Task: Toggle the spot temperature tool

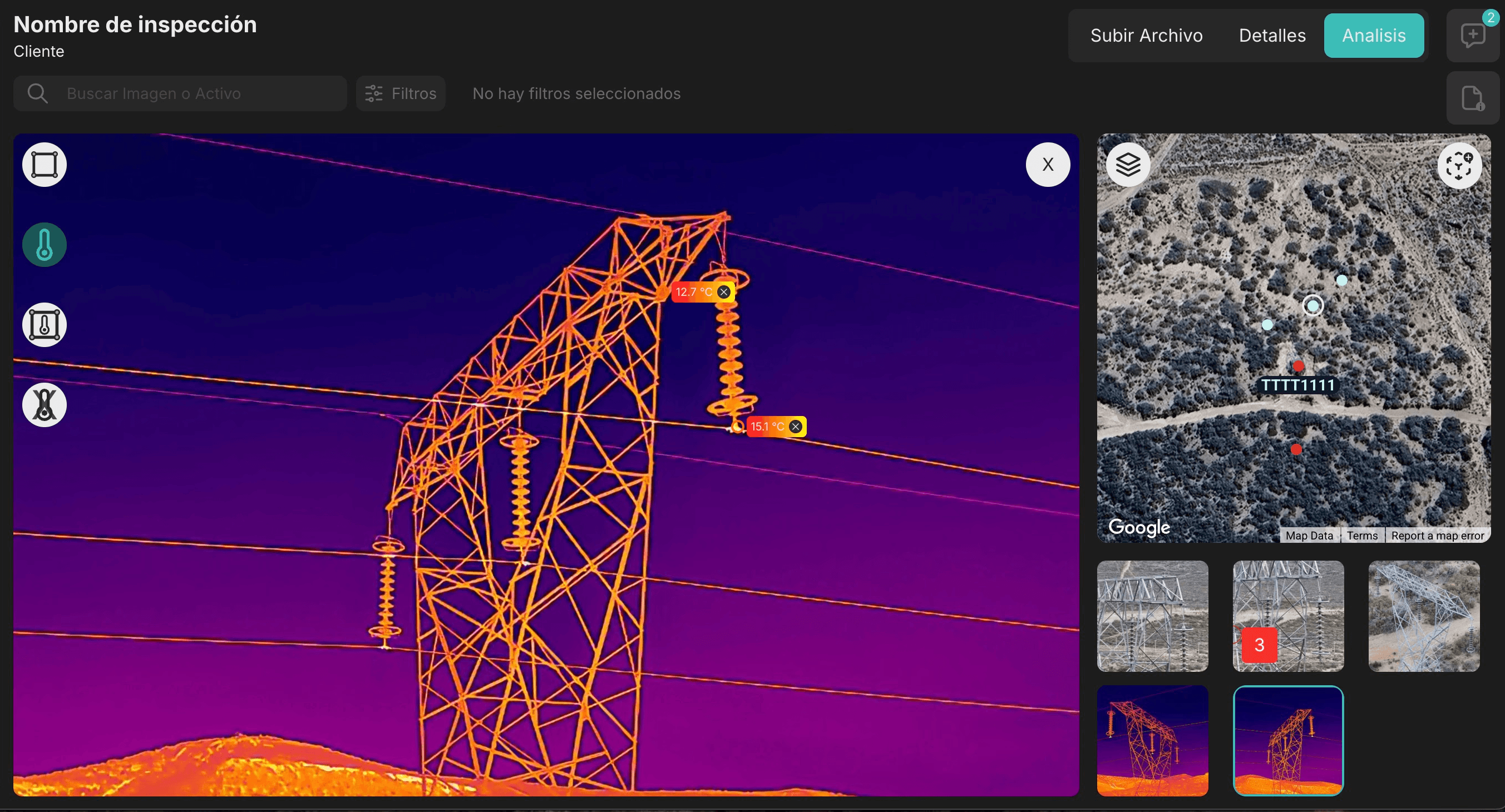Action: pos(45,245)
